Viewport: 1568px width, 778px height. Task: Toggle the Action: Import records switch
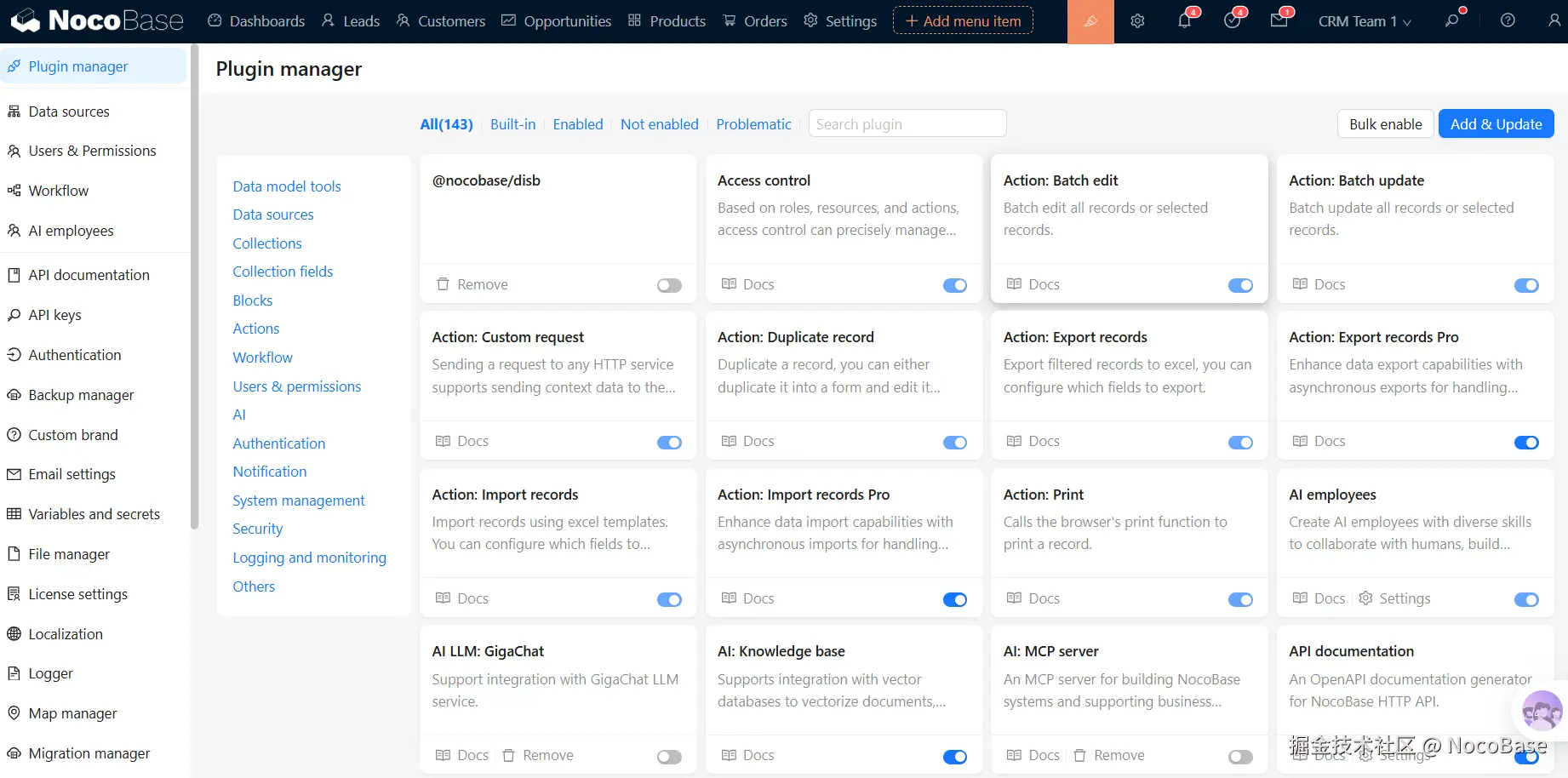tap(669, 600)
